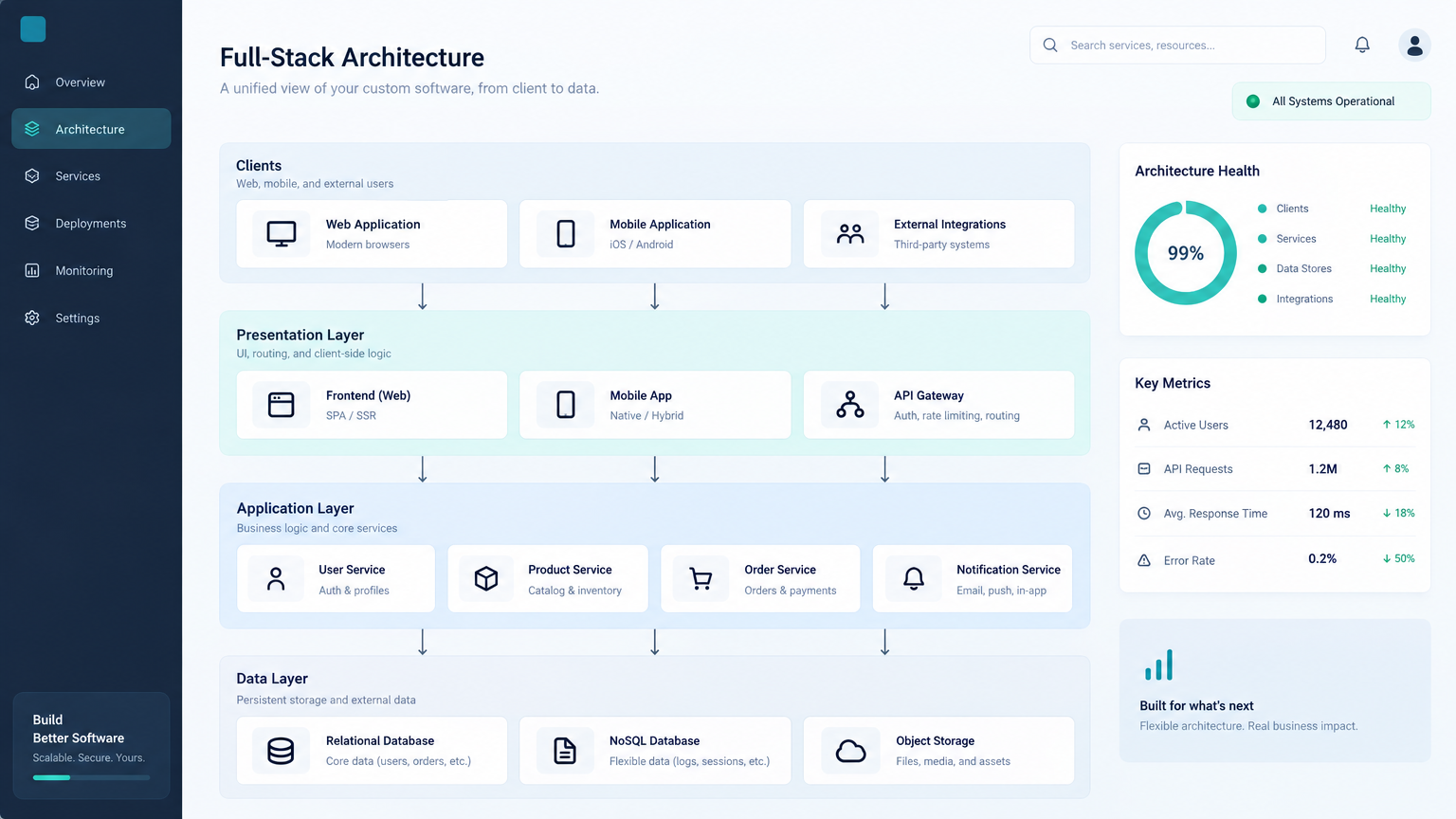The height and width of the screenshot is (819, 1456).
Task: Open Monitoring menu item
Action: 91,270
